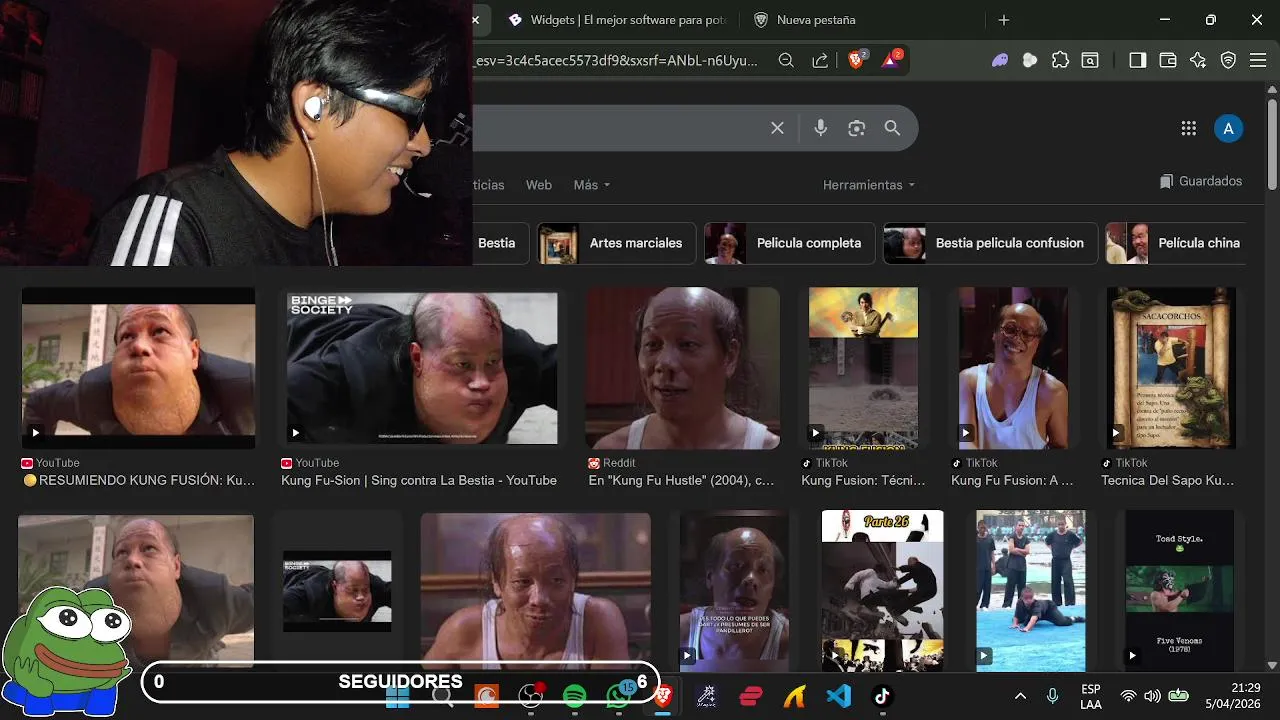This screenshot has height=720, width=1280.
Task: Open the Sacacorchos Tecnica Del Sapo thumbnail
Action: [x=1171, y=368]
